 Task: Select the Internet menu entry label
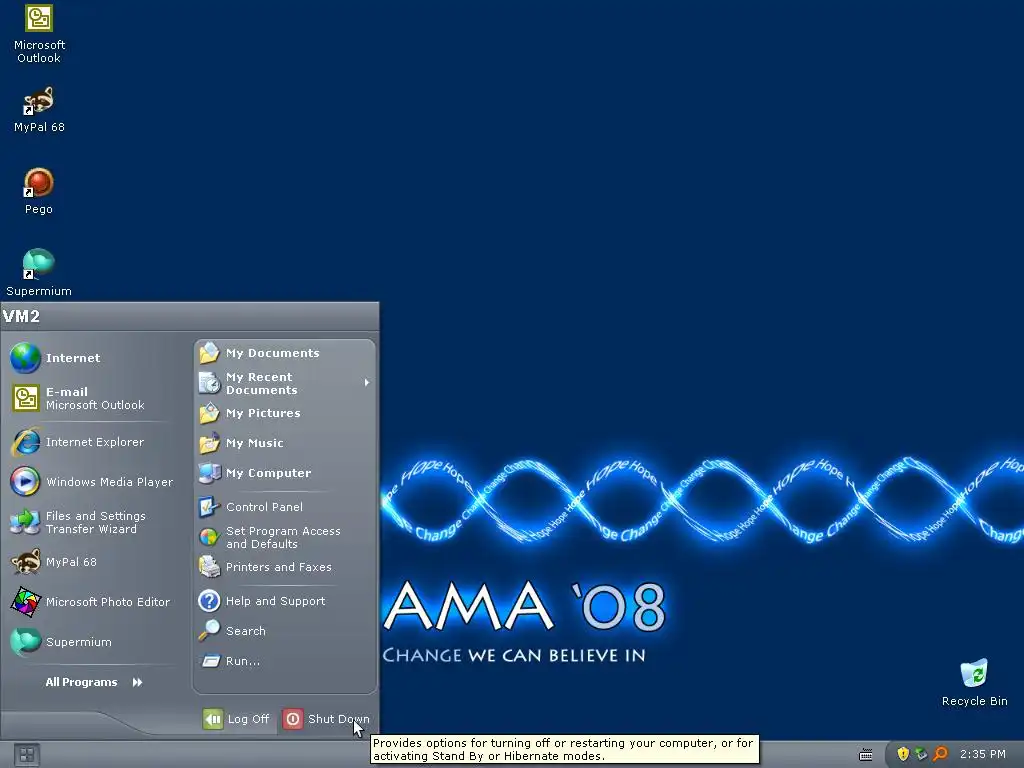point(72,358)
